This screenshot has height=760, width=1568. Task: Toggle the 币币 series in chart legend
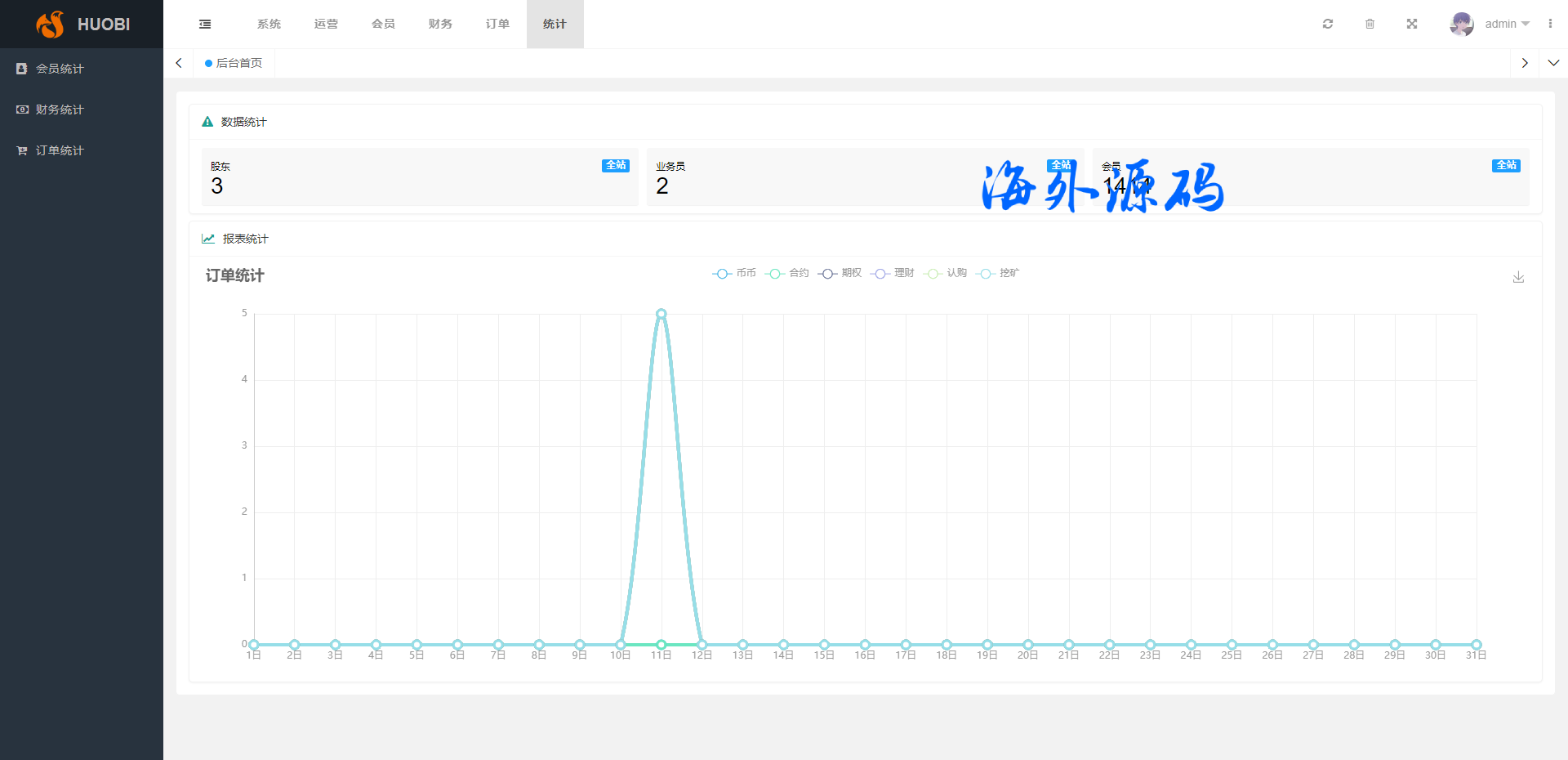point(734,273)
